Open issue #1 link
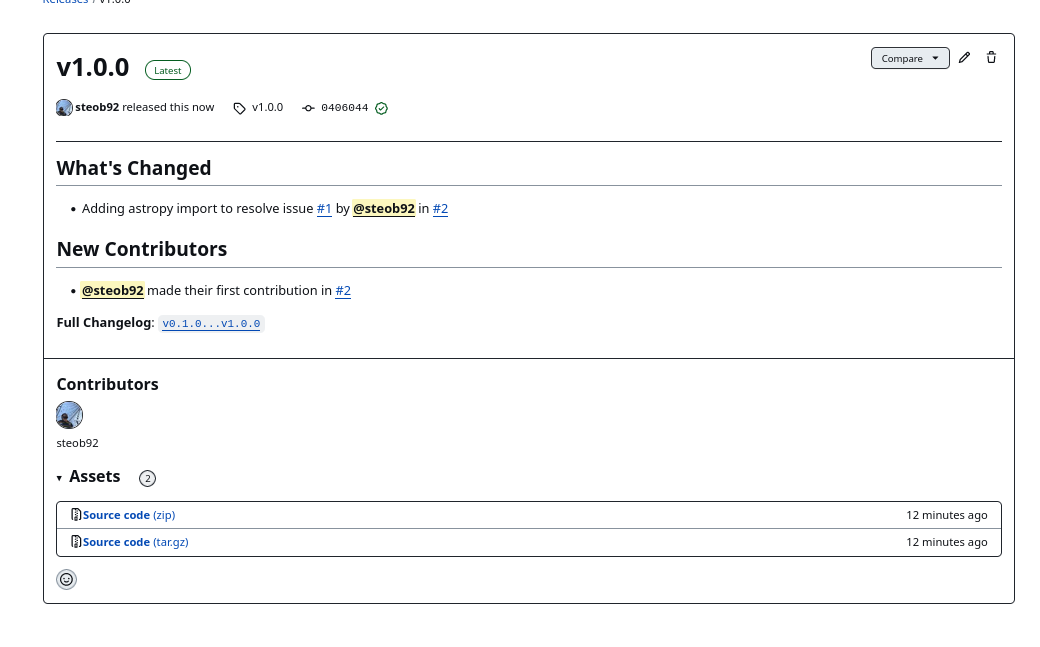 [323, 208]
